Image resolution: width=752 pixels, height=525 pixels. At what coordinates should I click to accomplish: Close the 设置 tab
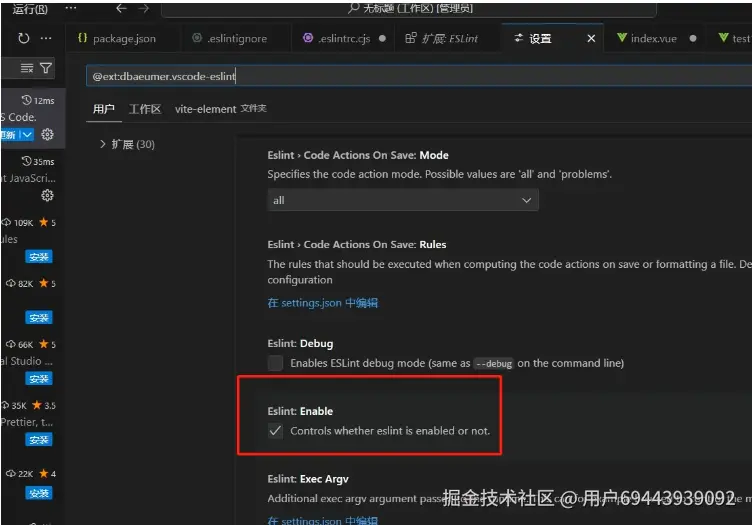[591, 38]
